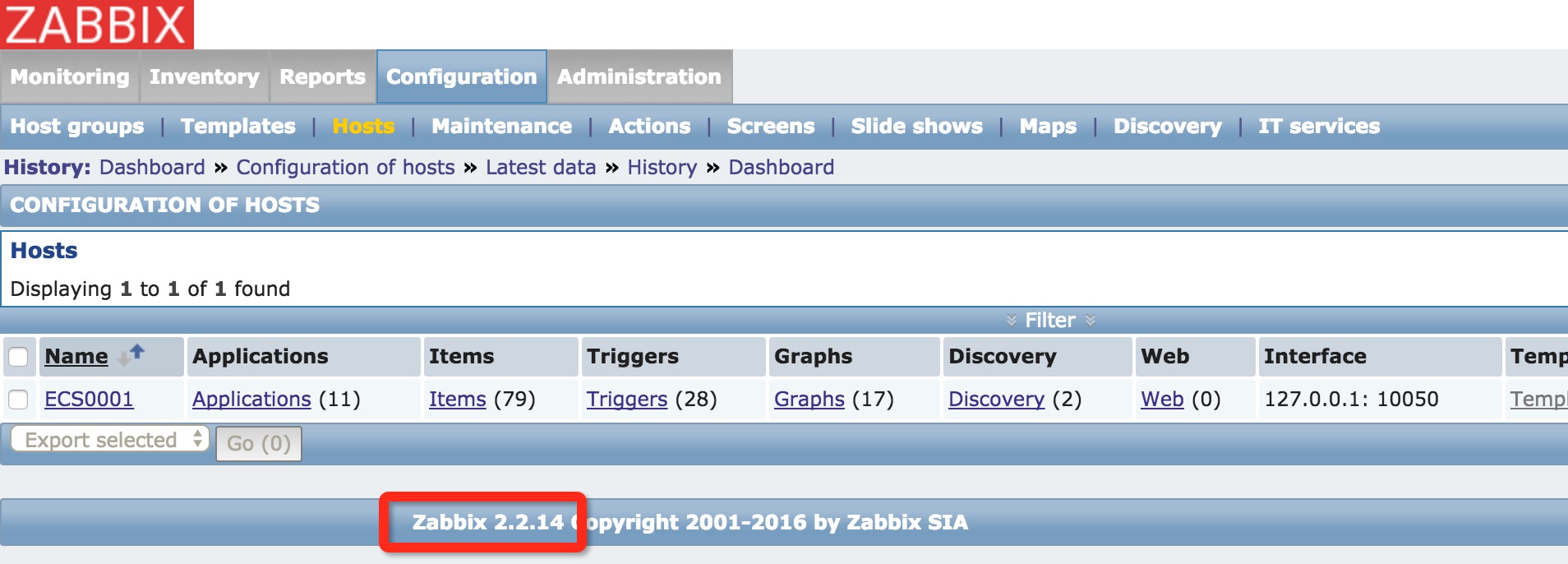
Task: Tick the select-all hosts checkbox
Action: tap(18, 357)
